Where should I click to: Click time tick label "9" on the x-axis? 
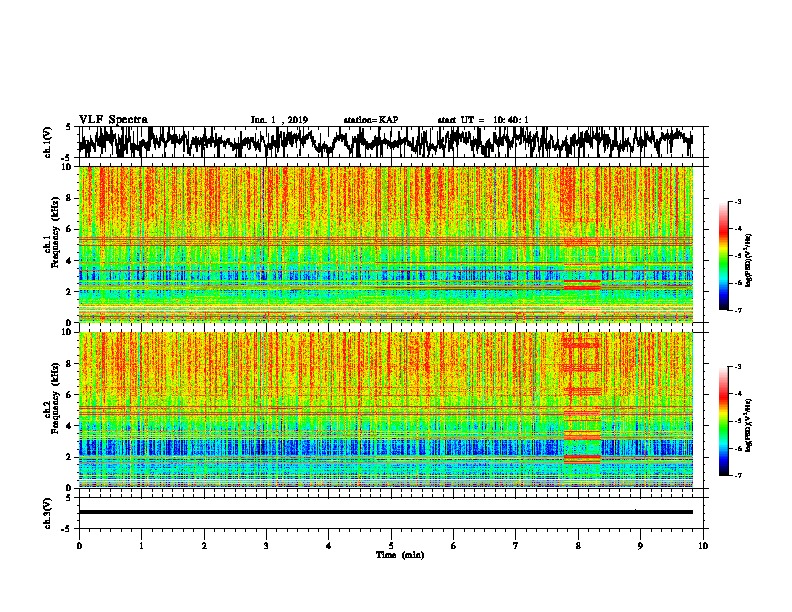(640, 546)
